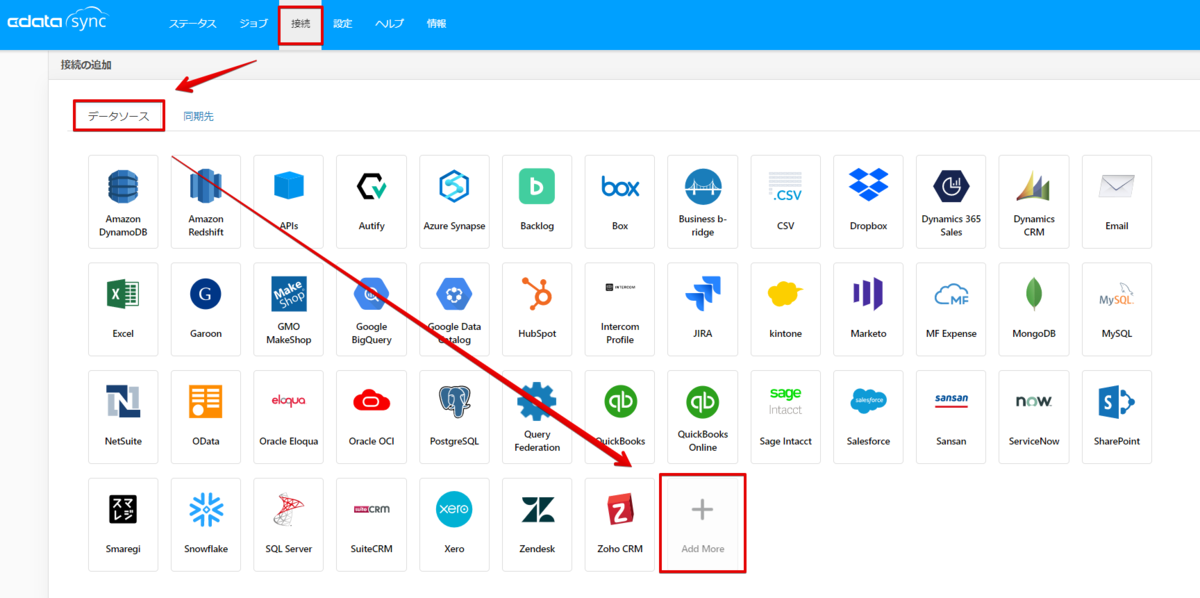The height and width of the screenshot is (598, 1200).
Task: Select the Dynamics CRM connector
Action: [x=1034, y=202]
